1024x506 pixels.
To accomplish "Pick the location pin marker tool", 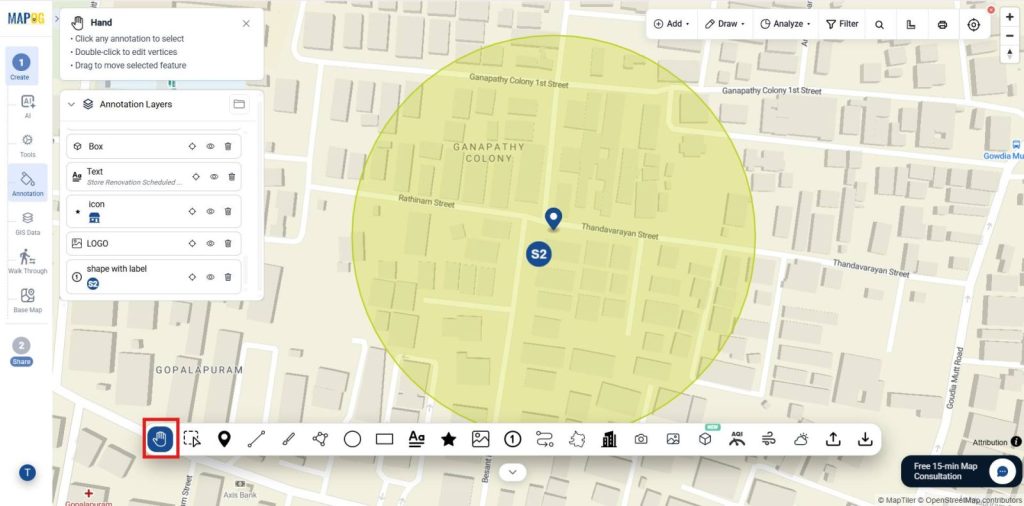I will (x=224, y=439).
